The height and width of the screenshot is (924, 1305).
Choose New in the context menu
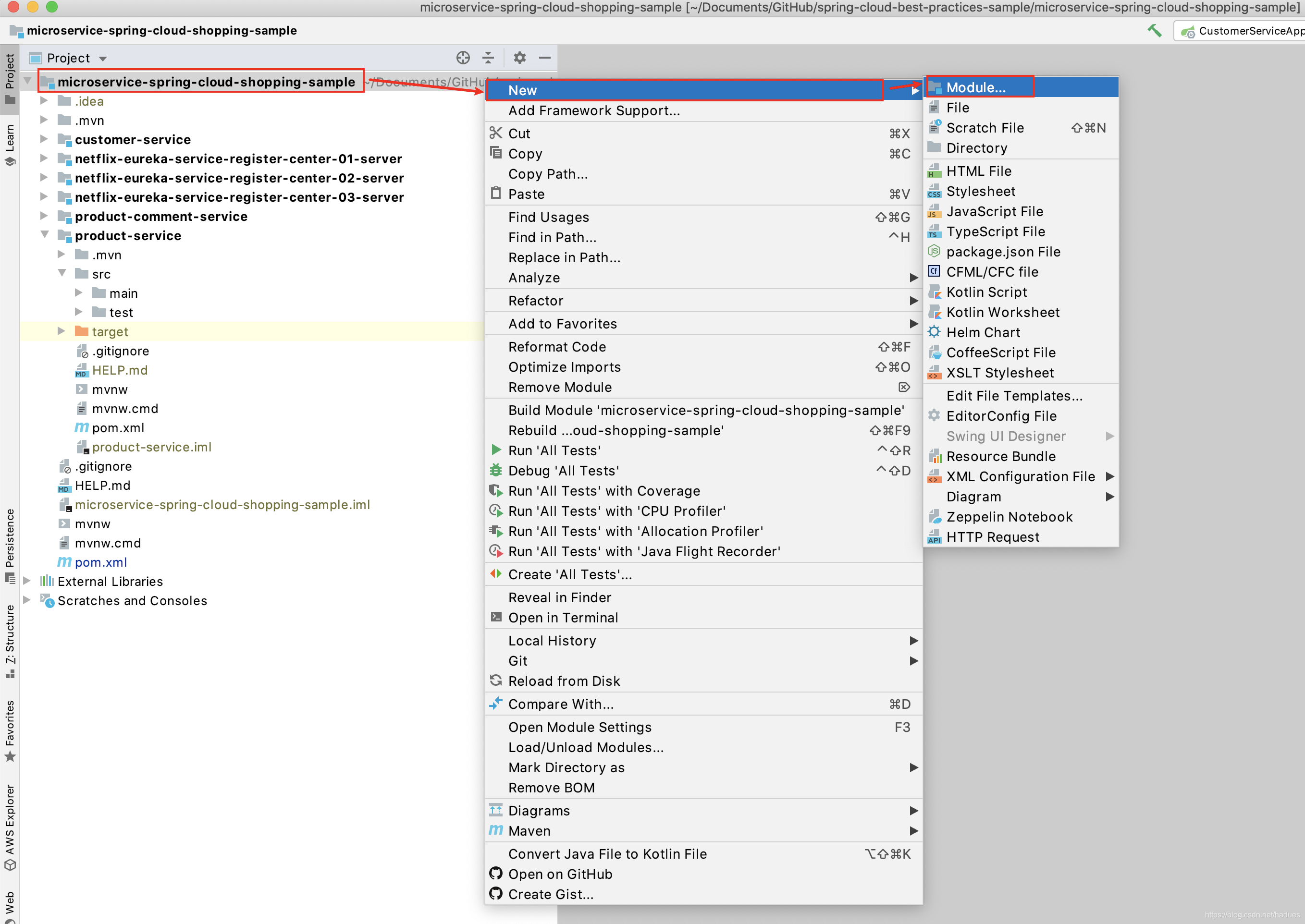click(703, 90)
